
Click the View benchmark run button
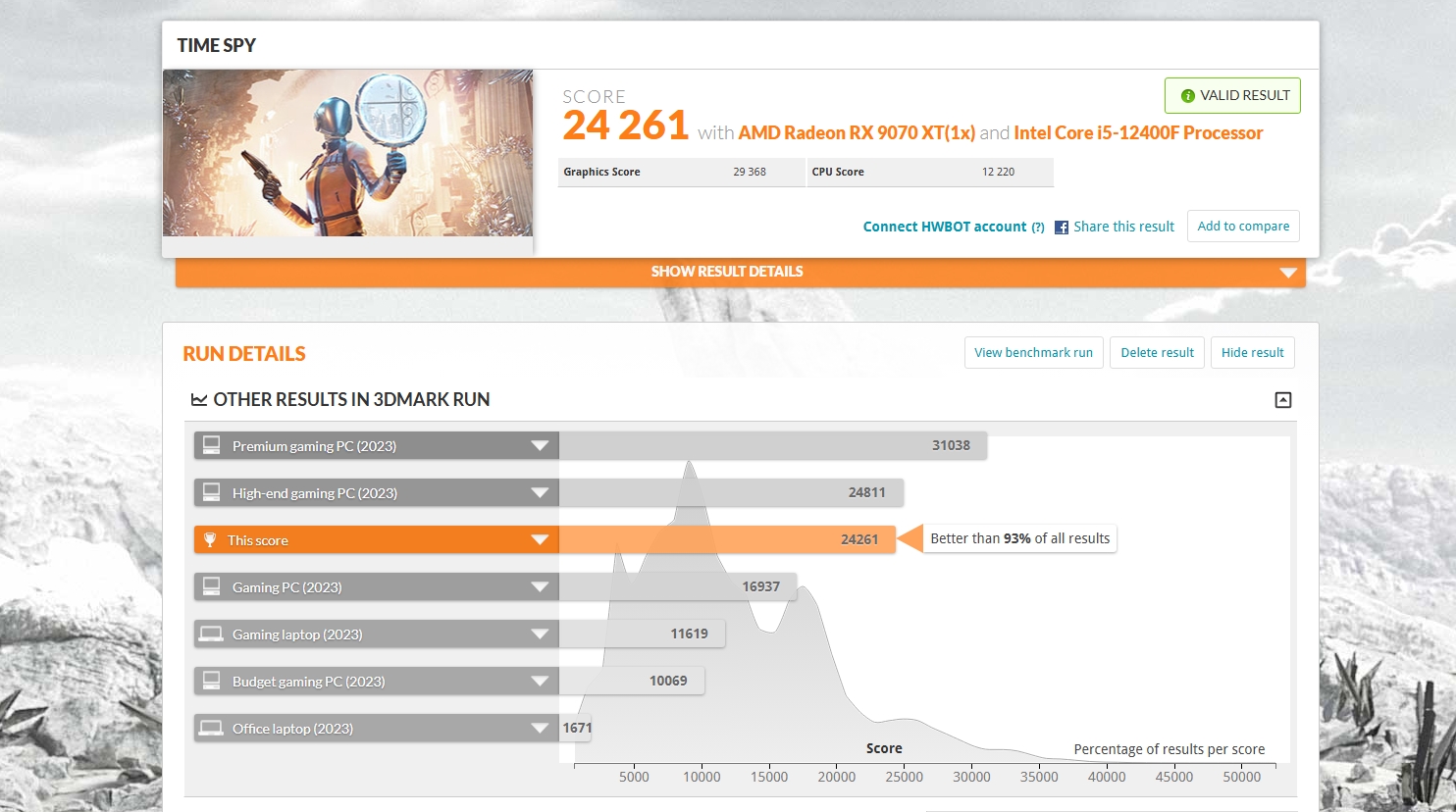click(1034, 353)
